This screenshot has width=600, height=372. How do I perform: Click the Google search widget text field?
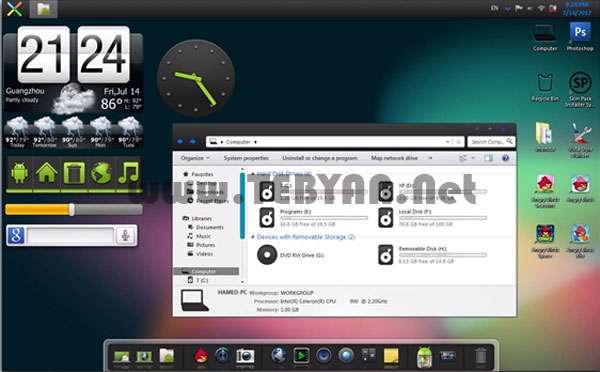[70, 235]
